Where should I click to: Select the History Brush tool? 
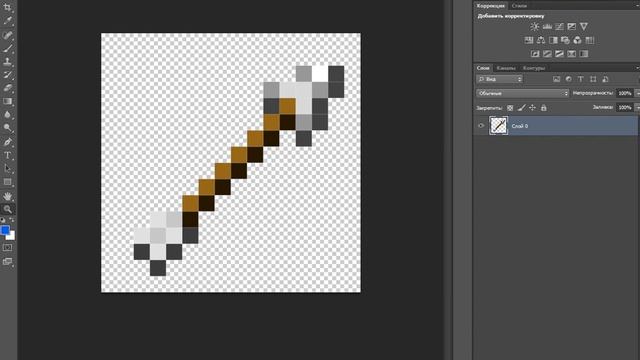(7, 75)
